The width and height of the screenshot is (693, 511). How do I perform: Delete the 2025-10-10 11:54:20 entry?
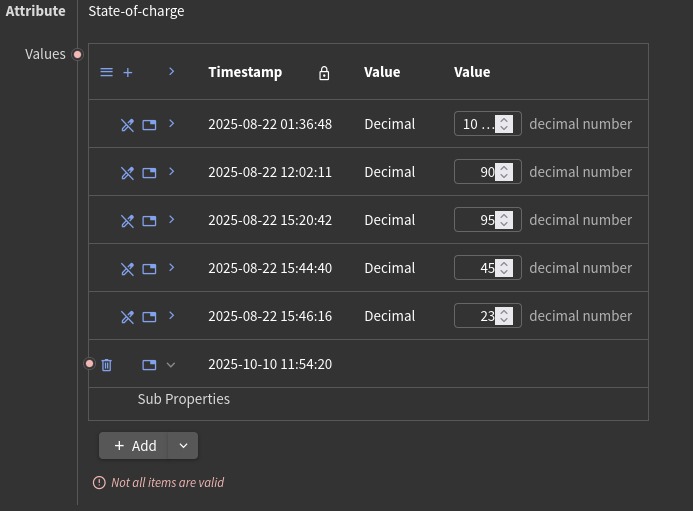click(x=107, y=365)
